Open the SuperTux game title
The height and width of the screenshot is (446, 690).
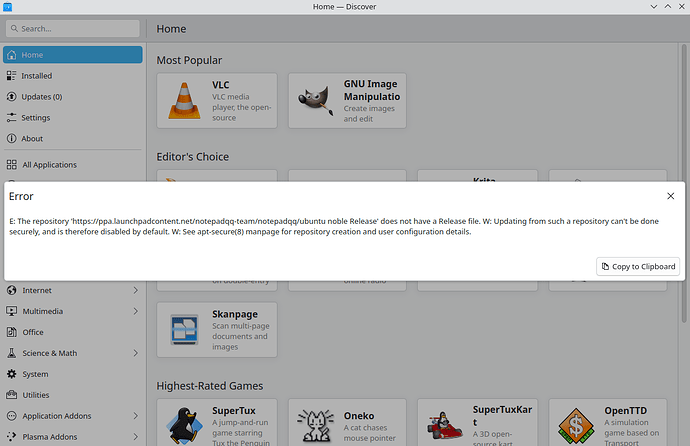click(x=234, y=410)
